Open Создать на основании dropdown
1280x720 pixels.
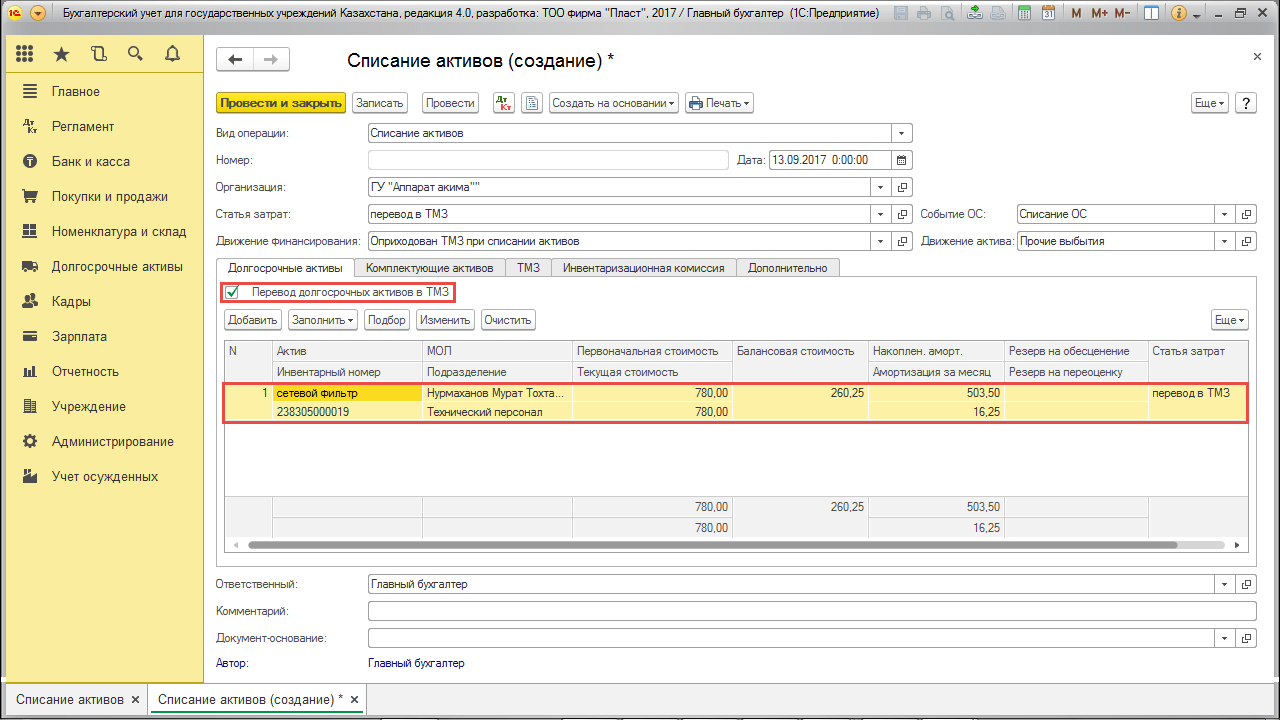pos(614,103)
